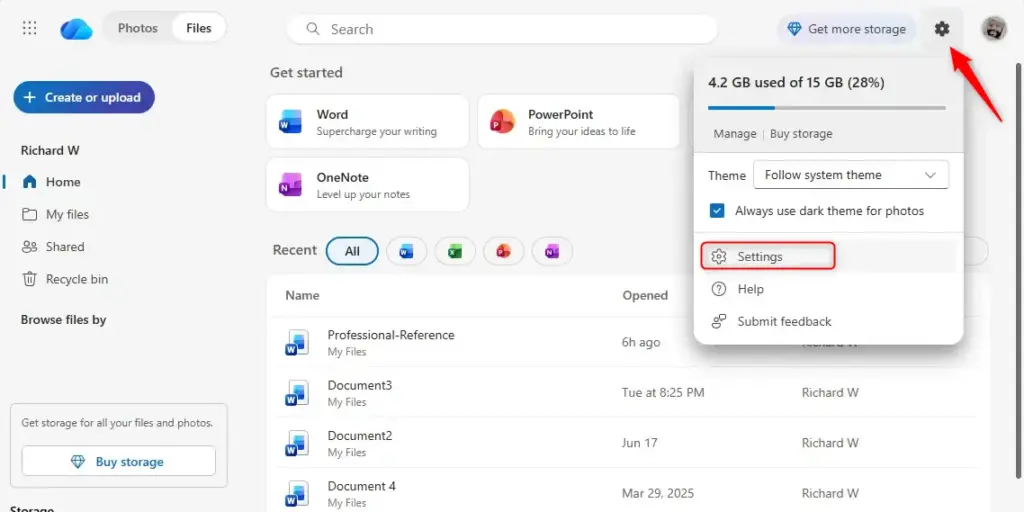Click the My files folder icon

[29, 214]
